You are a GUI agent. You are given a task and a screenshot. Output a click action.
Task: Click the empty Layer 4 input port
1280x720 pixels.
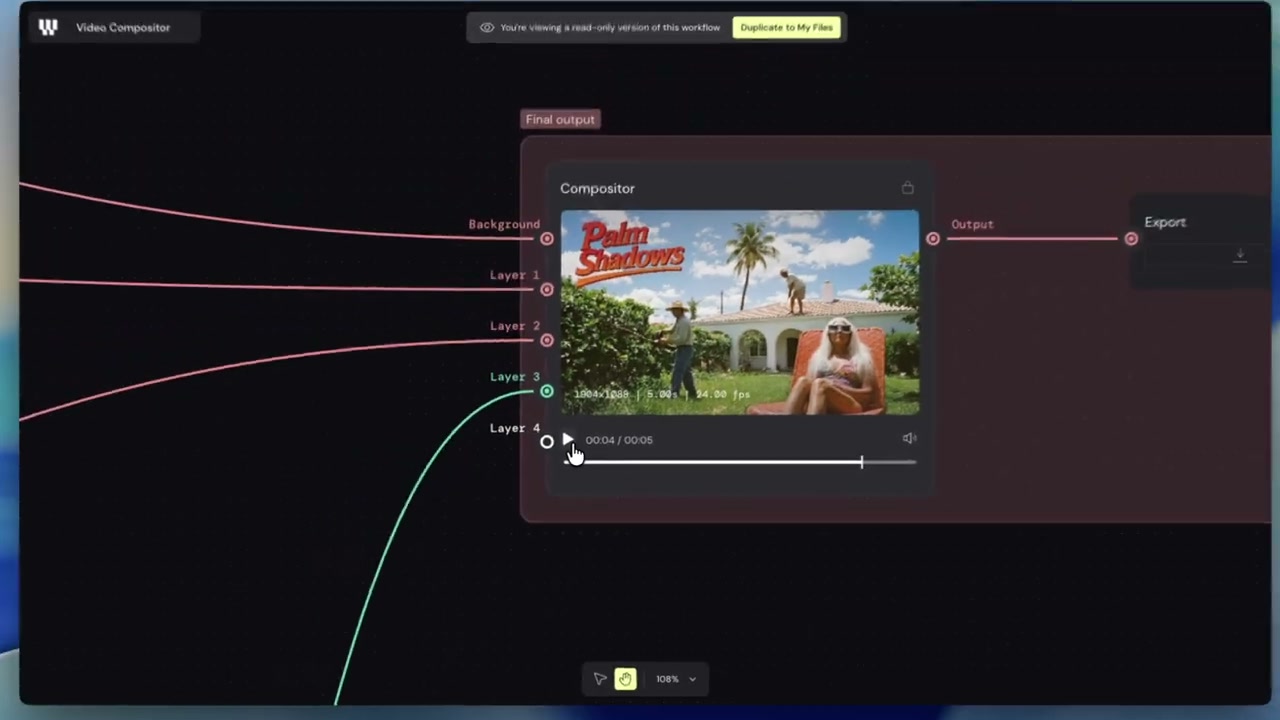(x=547, y=442)
